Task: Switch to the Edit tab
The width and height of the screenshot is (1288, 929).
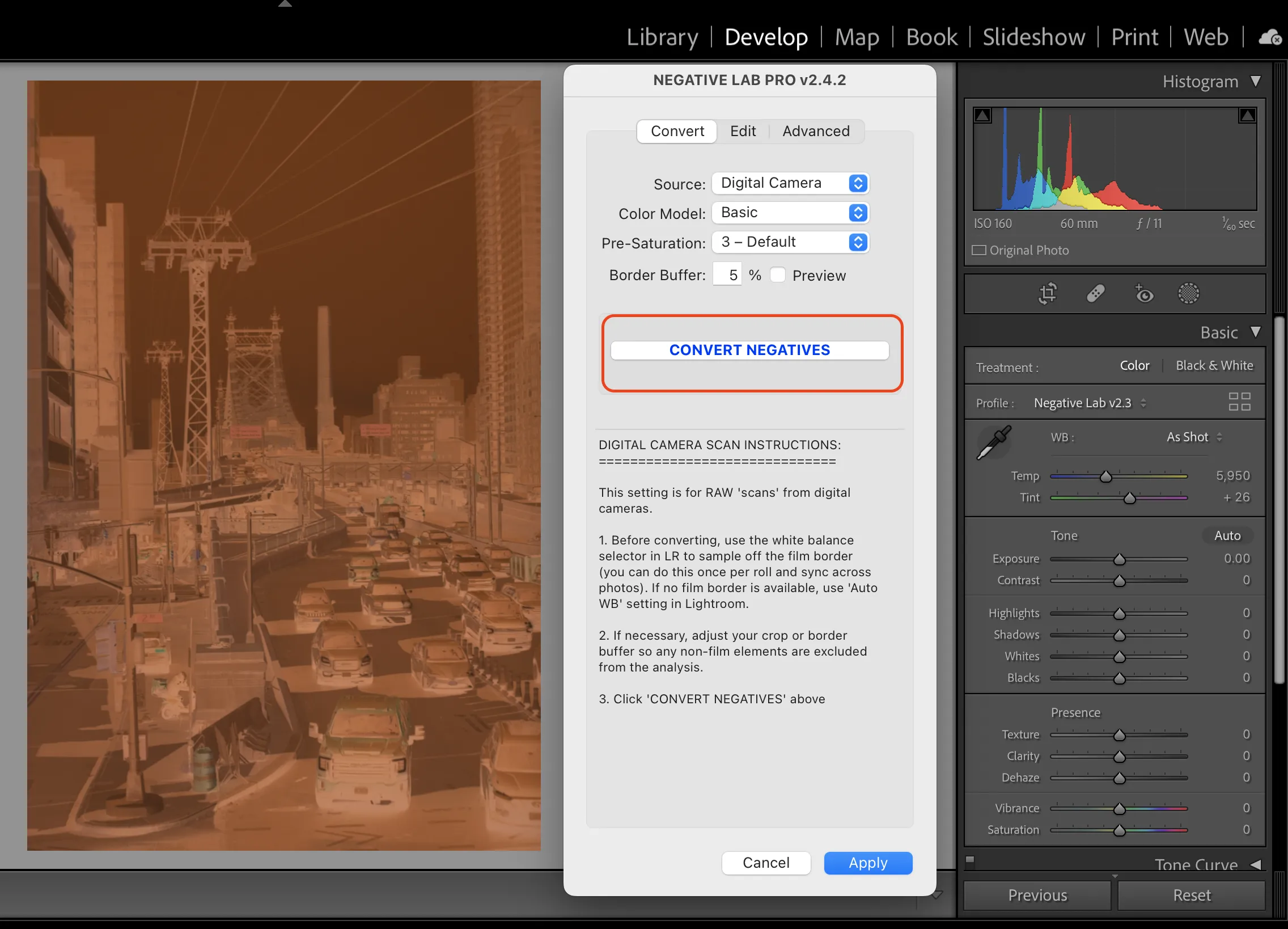Action: tap(743, 131)
